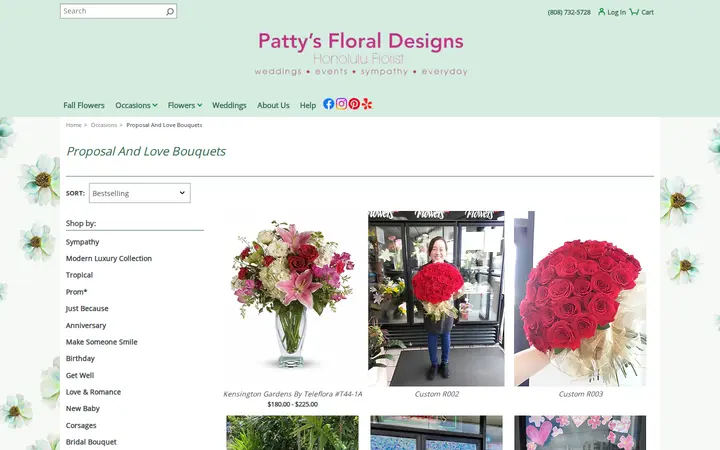Select the Birthday category

(x=80, y=359)
